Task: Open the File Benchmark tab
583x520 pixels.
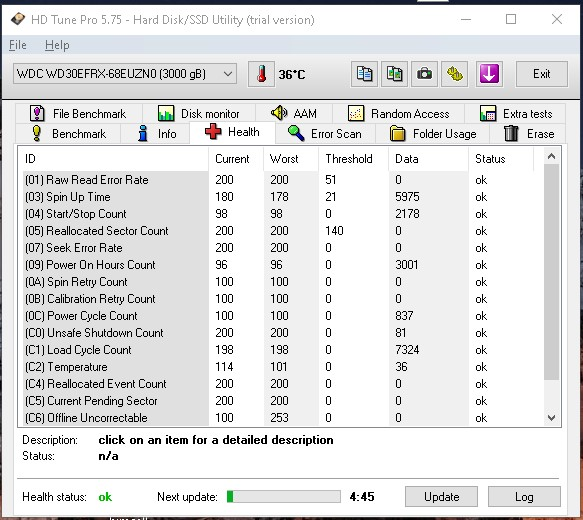Action: coord(78,113)
